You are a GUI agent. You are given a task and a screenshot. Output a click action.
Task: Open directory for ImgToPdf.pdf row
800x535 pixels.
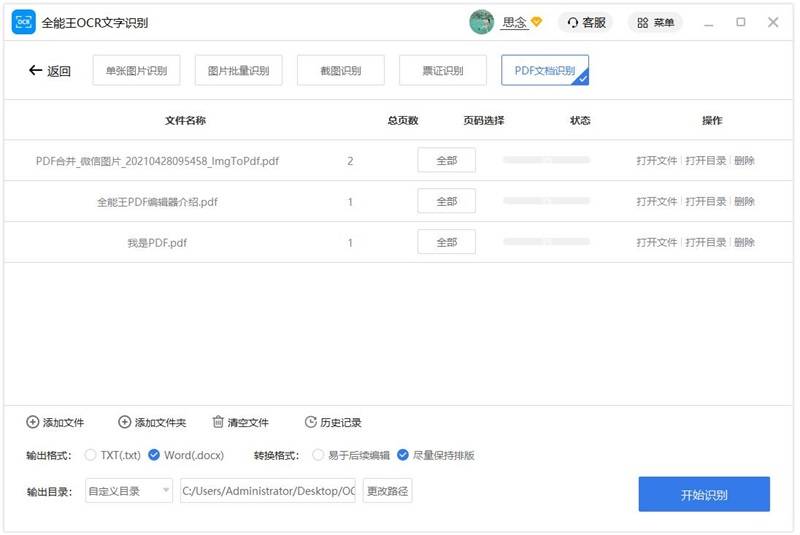click(x=706, y=161)
